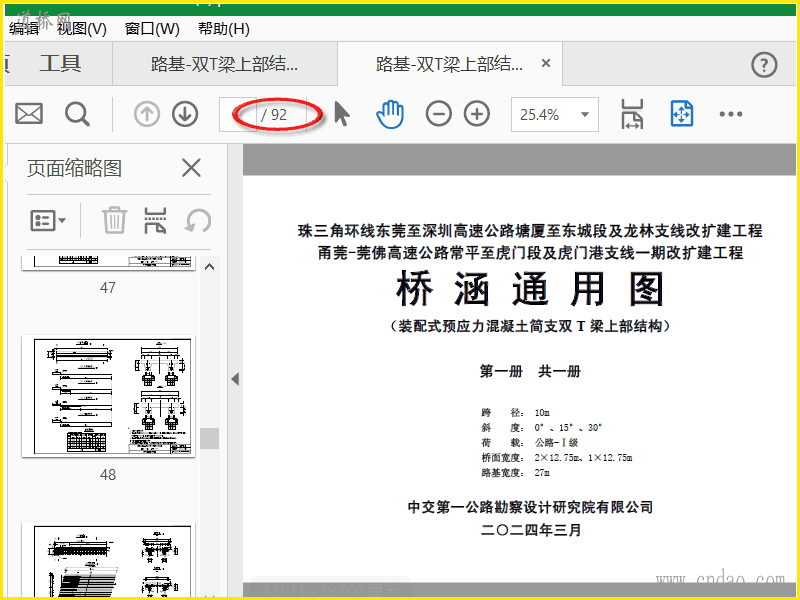The height and width of the screenshot is (600, 800).
Task: Switch to the 工具 tab
Action: click(x=60, y=64)
